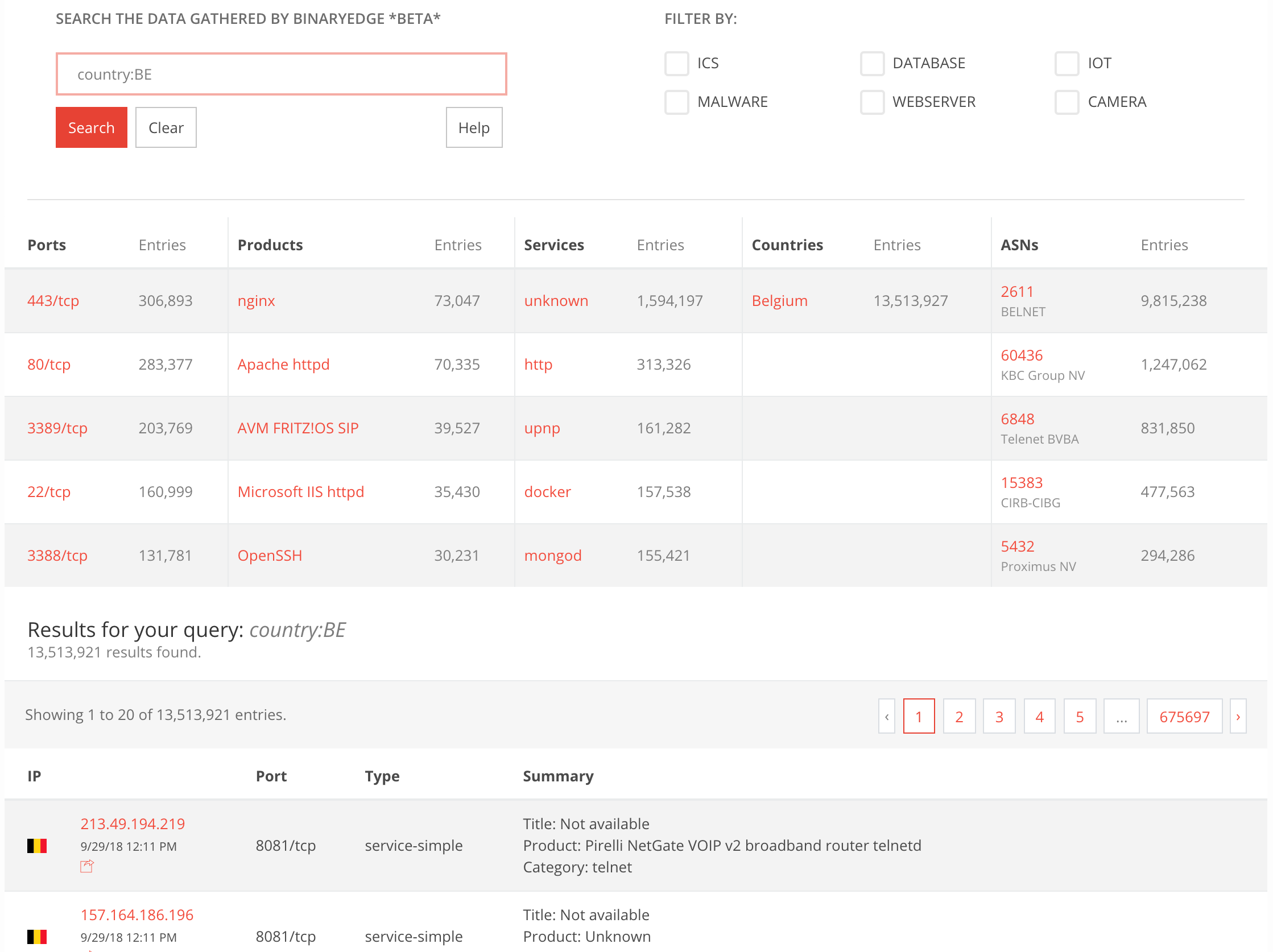Go to next page with right arrow

[1238, 716]
